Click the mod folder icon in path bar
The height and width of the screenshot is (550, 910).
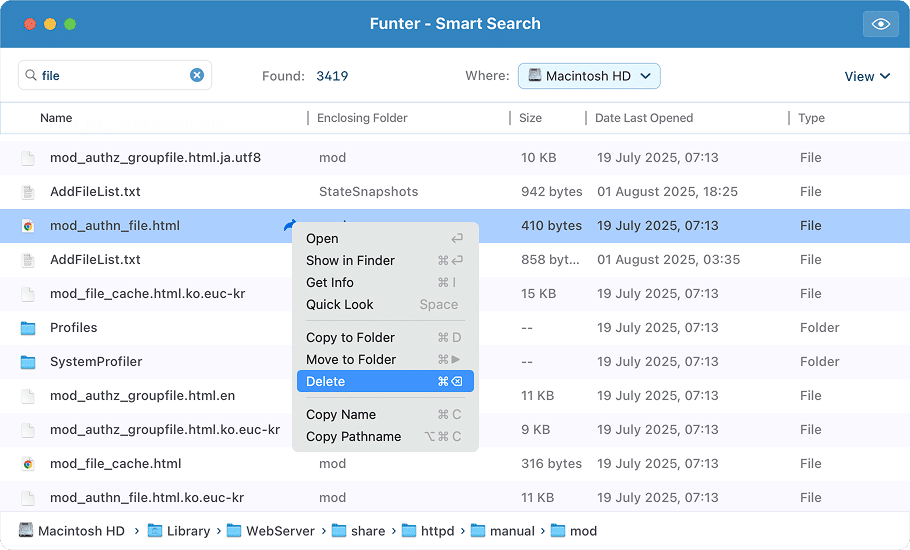click(558, 531)
